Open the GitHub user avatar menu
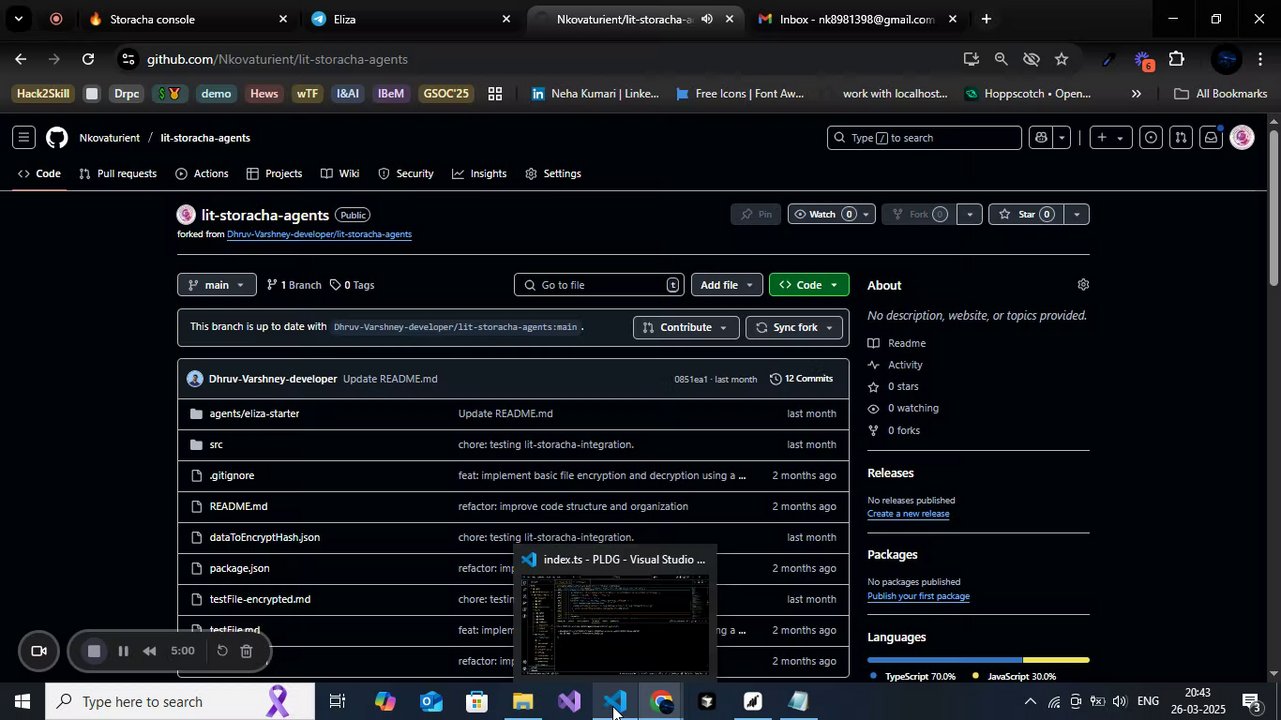This screenshot has height=720, width=1281. tap(1242, 138)
